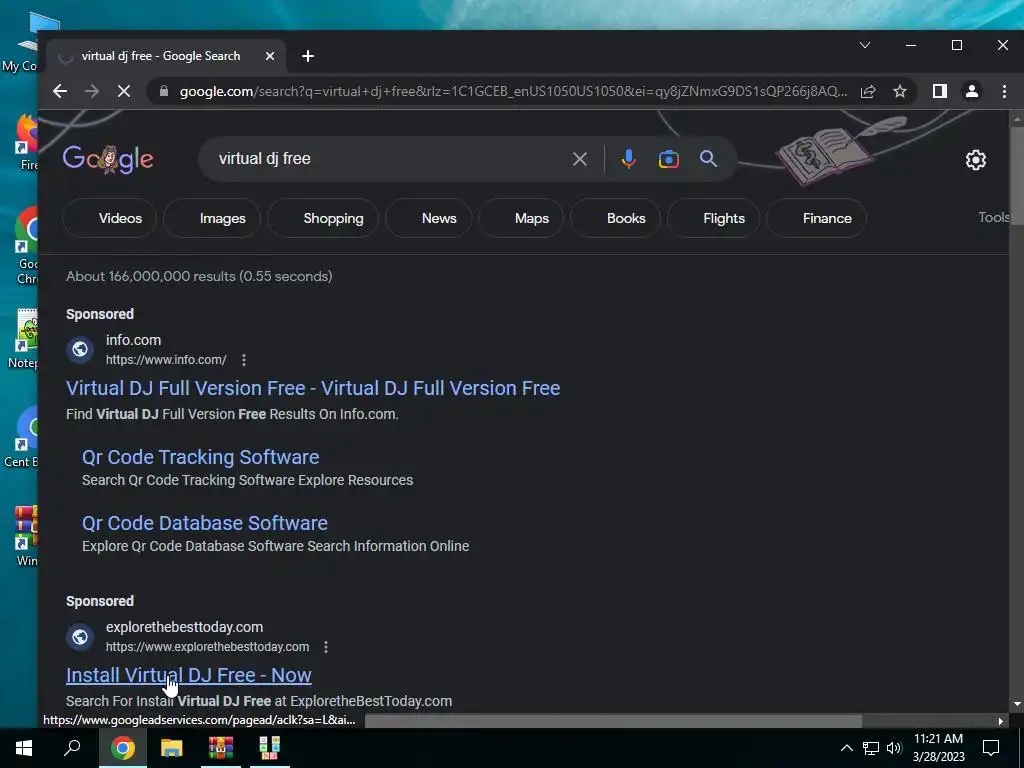1024x768 pixels.
Task: Open Qr Code Tracking Software link
Action: click(x=200, y=457)
